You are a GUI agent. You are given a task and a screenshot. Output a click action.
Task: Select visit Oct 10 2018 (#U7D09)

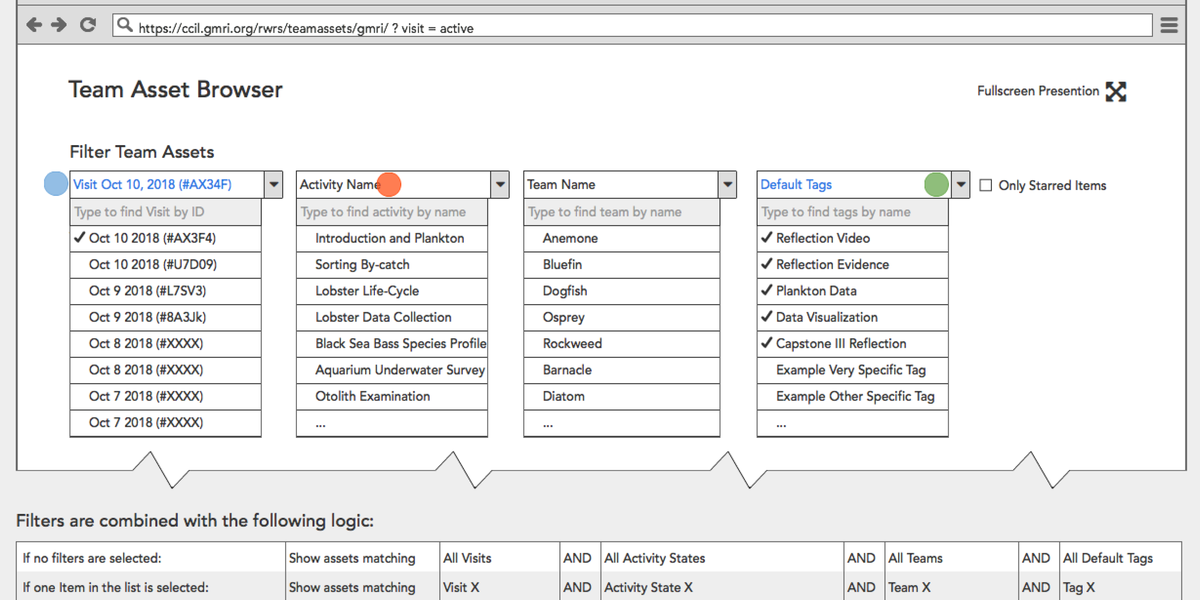[165, 265]
